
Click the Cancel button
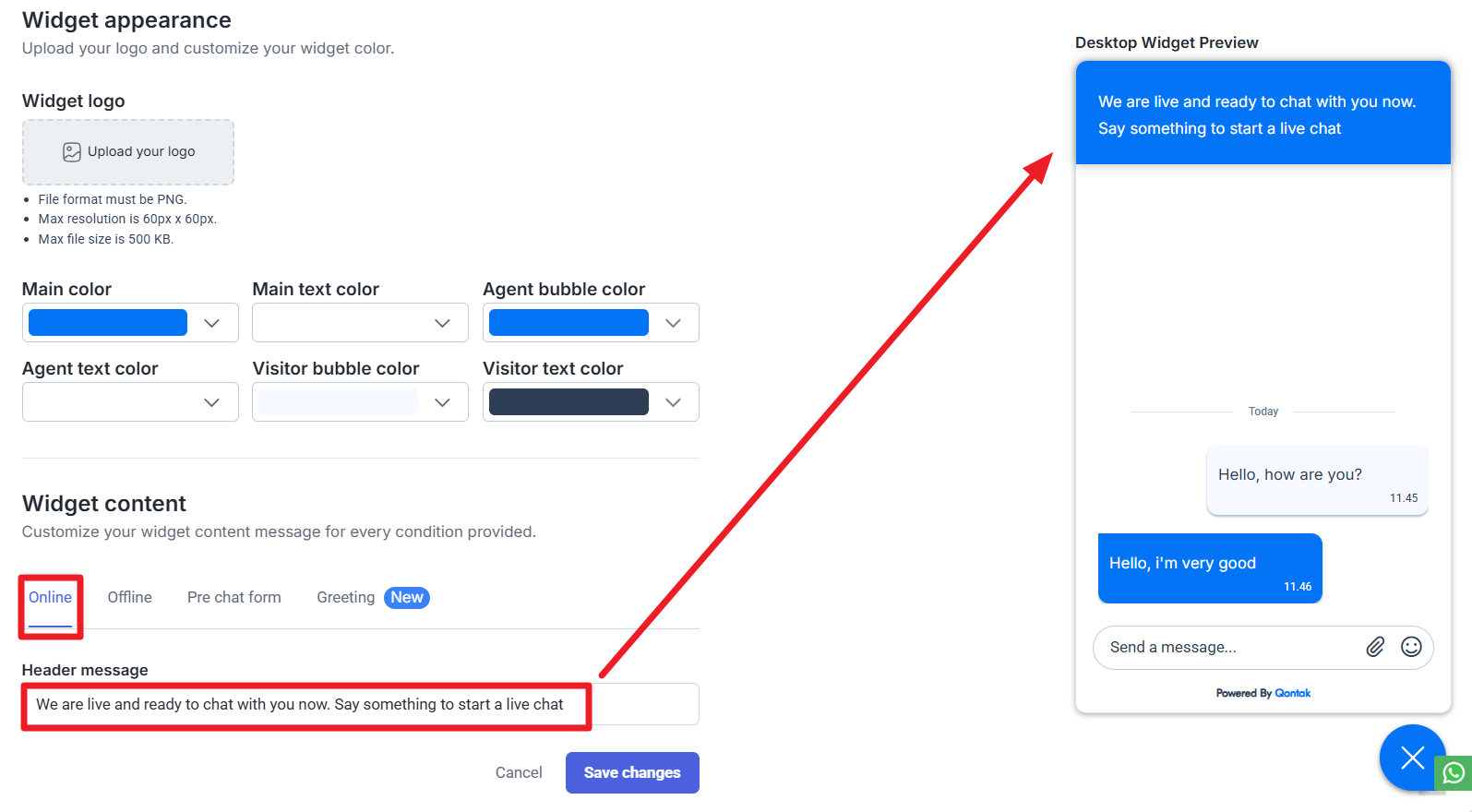pyautogui.click(x=519, y=772)
